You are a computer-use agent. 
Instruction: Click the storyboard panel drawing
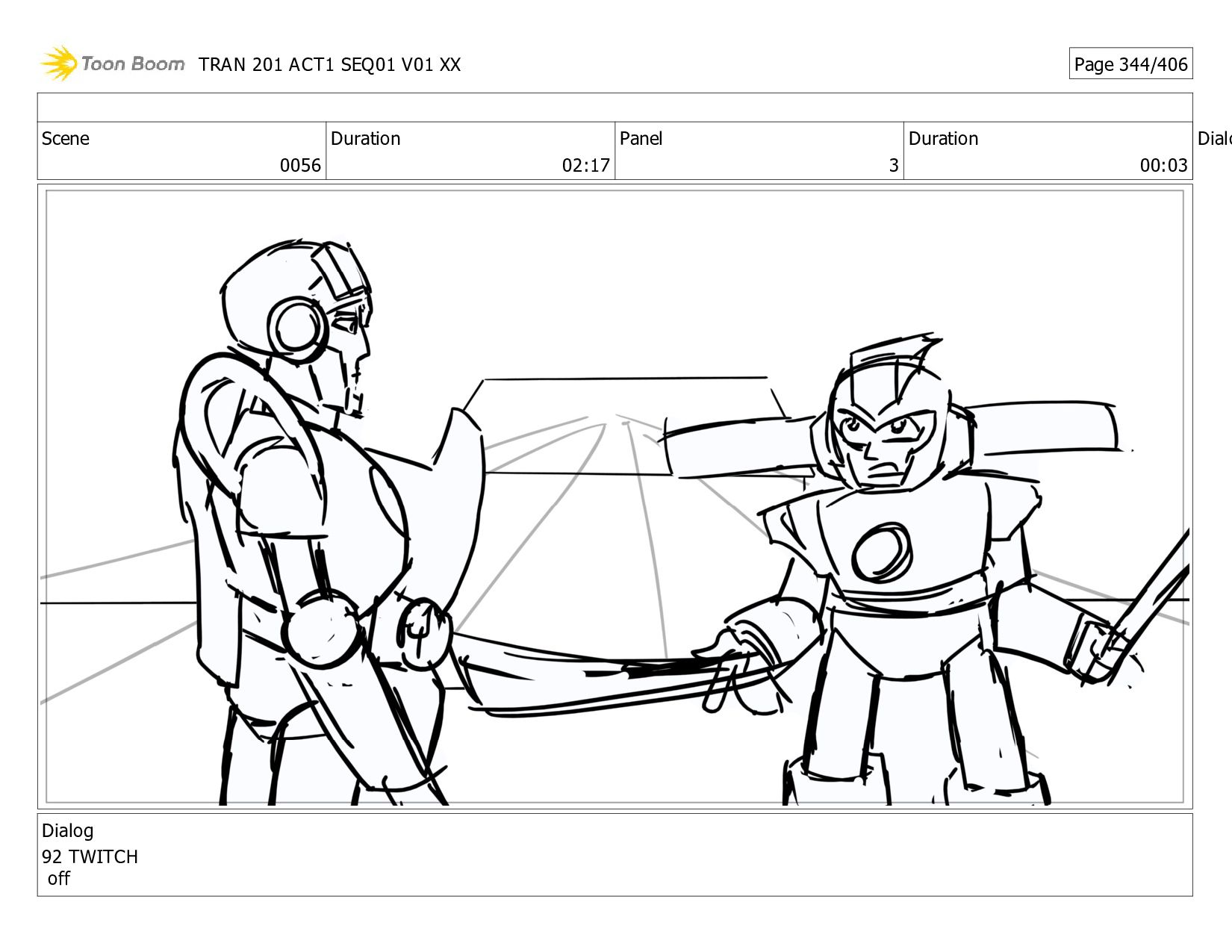(615, 497)
